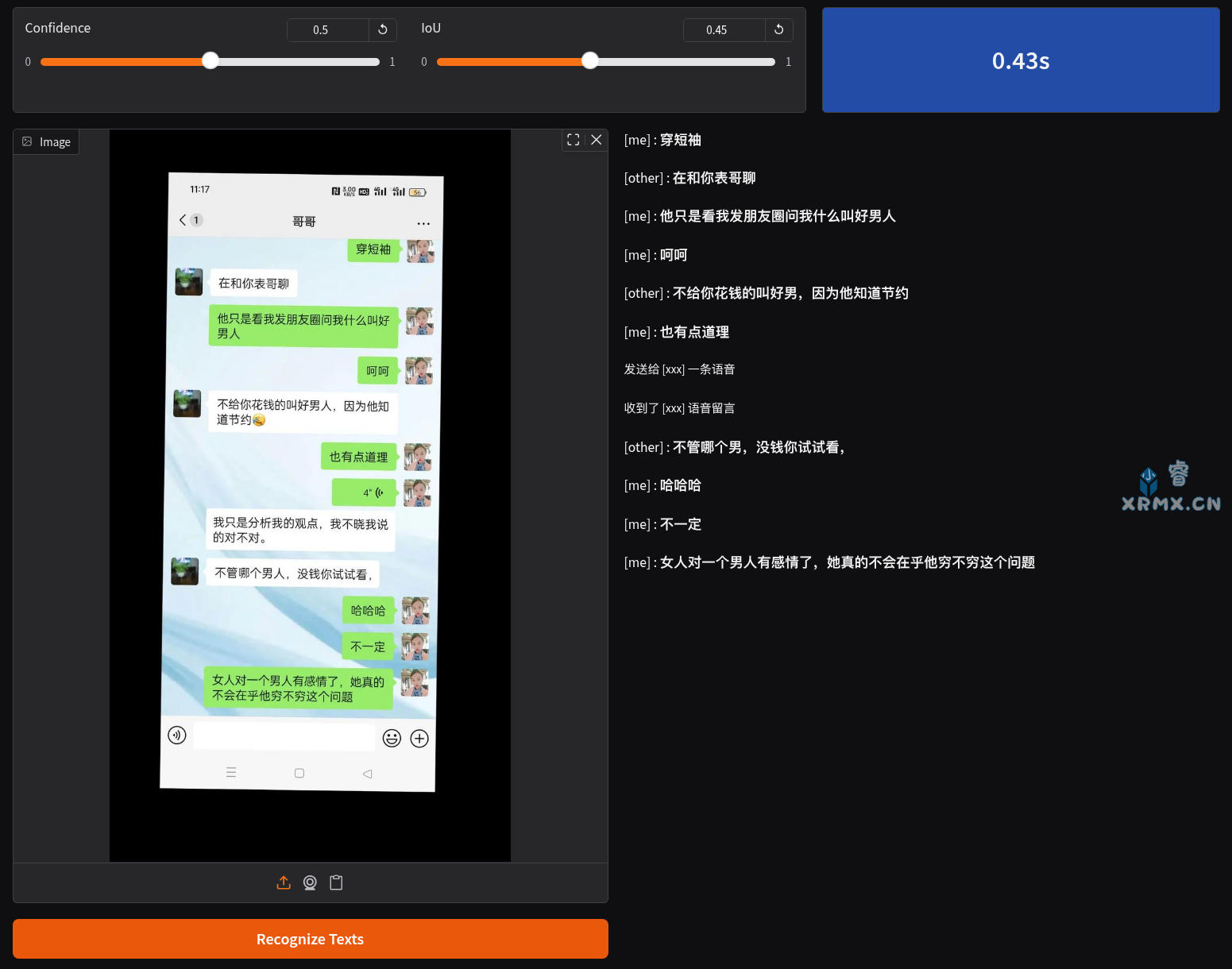Select output line "发送给 [xxx] 一条语音"
Image resolution: width=1232 pixels, height=969 pixels.
(x=680, y=369)
